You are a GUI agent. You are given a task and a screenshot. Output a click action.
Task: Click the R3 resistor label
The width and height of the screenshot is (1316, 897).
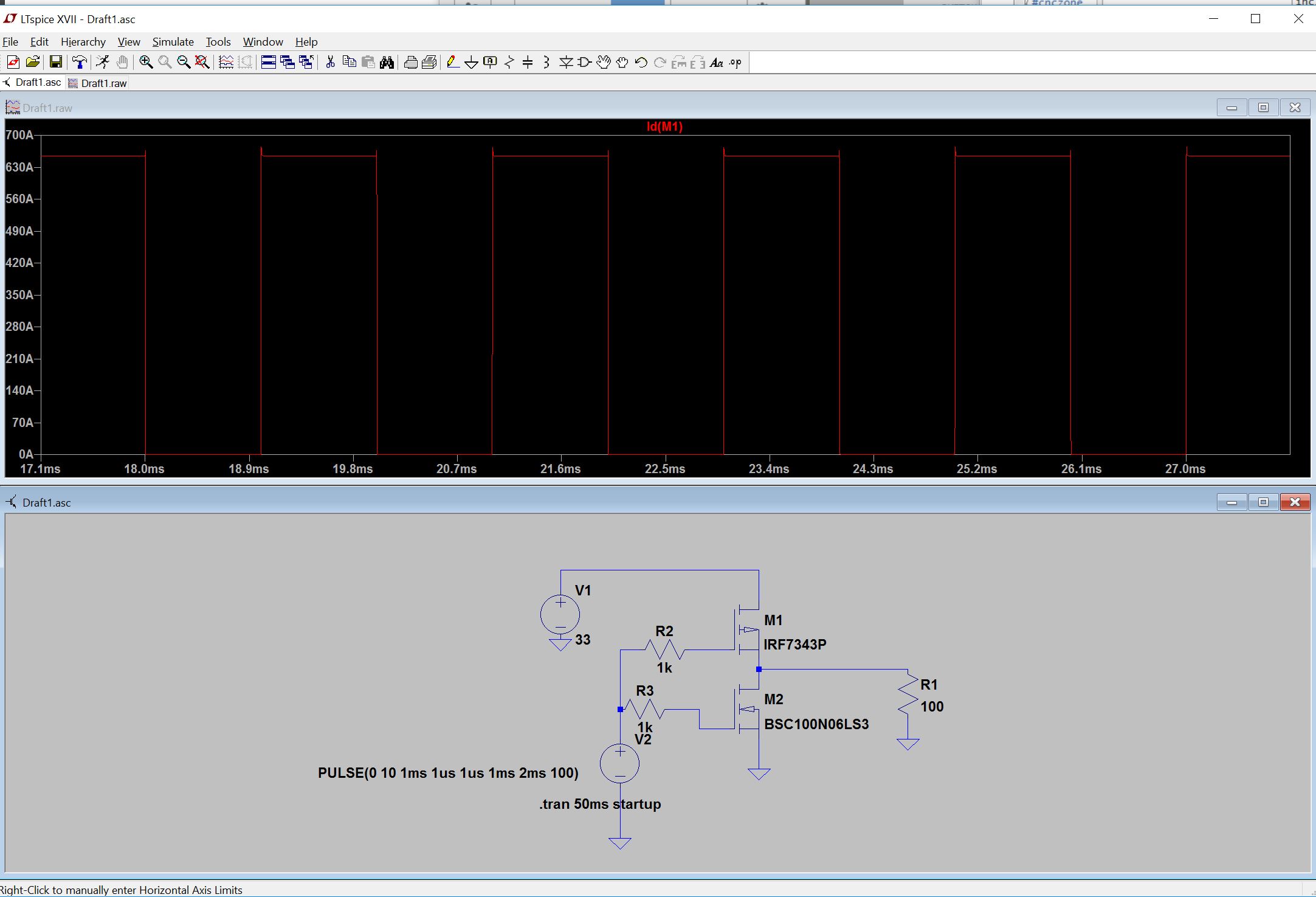click(x=645, y=691)
